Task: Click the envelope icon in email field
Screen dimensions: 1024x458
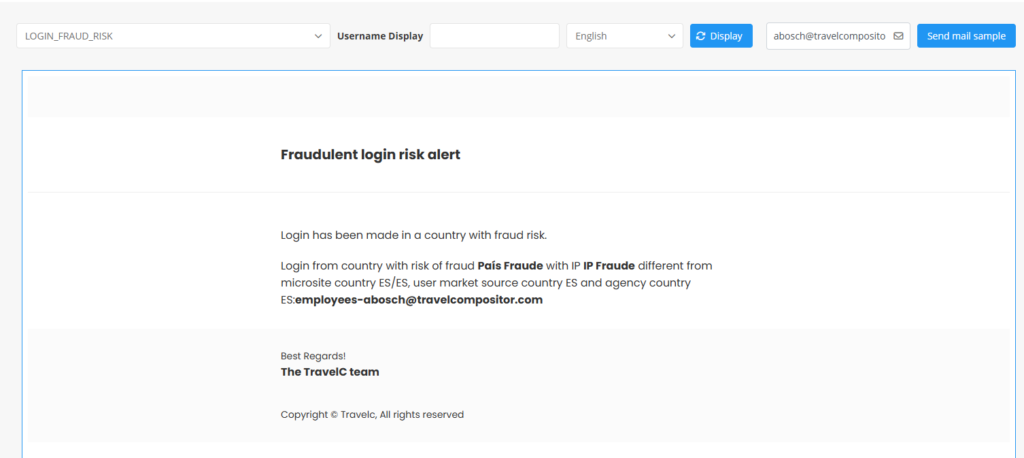Action: point(897,36)
